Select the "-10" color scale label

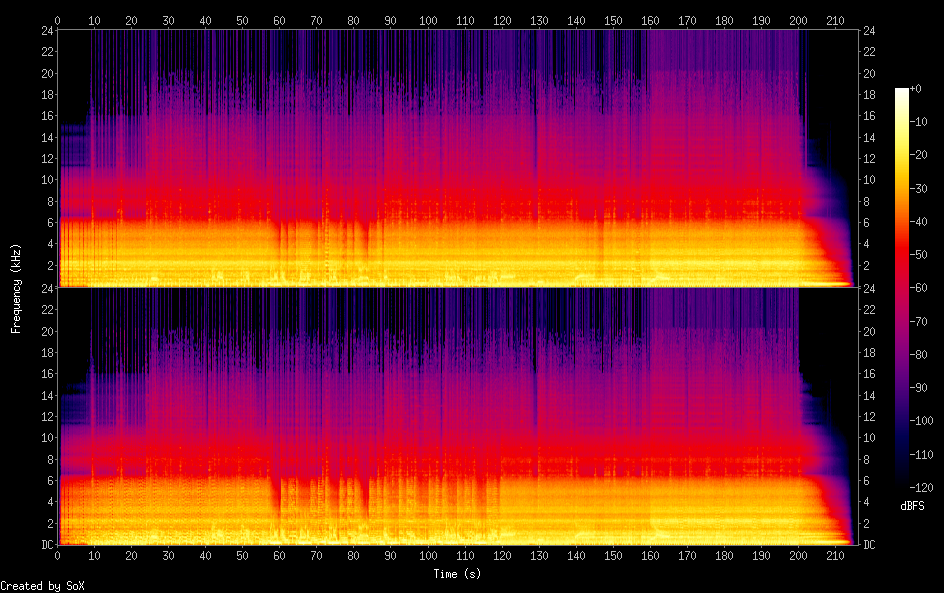pos(918,122)
